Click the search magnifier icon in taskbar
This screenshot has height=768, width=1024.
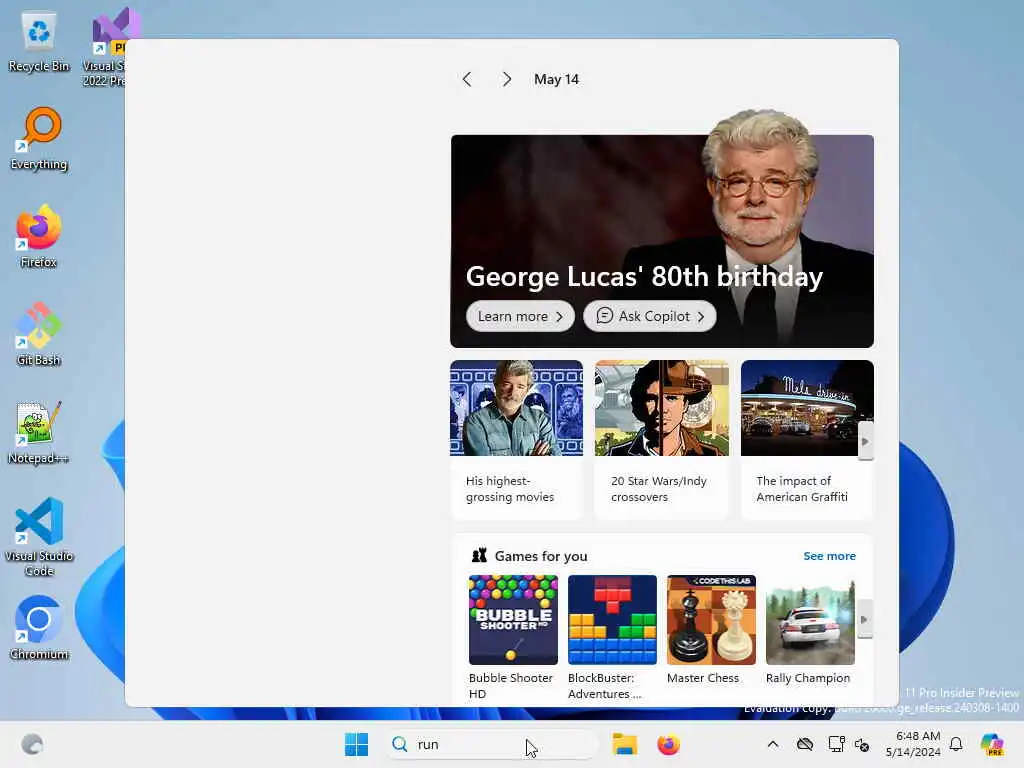click(x=400, y=744)
